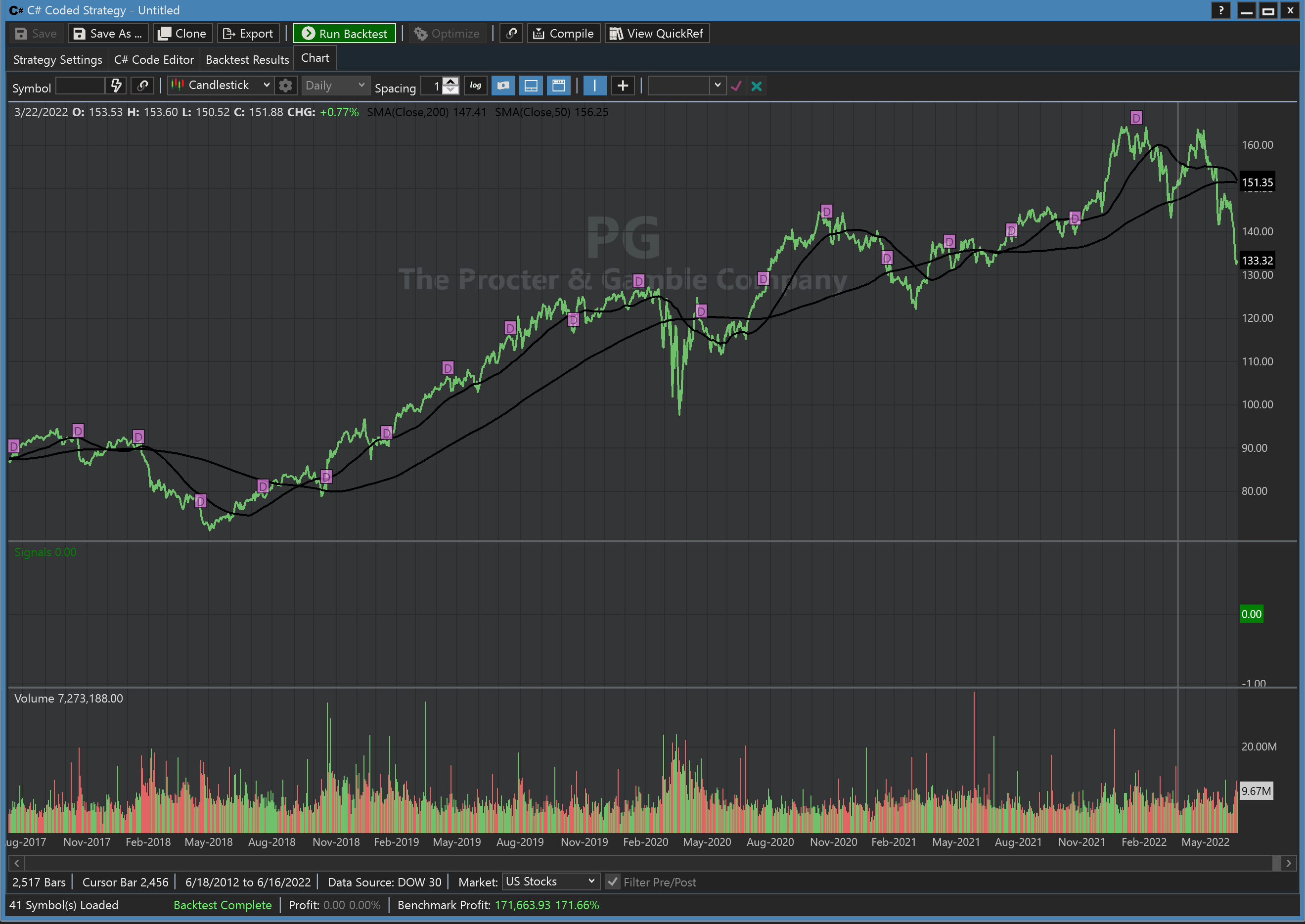Click the Spacing value field
This screenshot has width=1305, height=924.
(431, 86)
